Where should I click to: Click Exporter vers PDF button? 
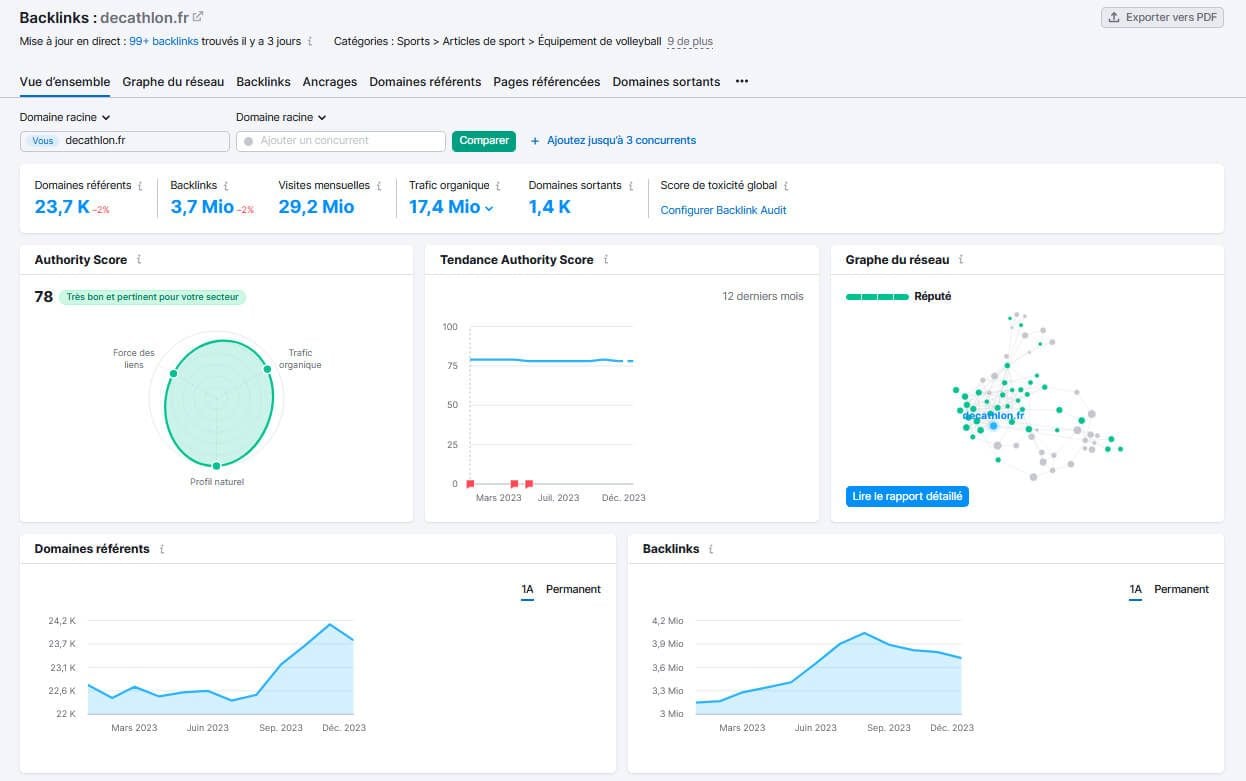[x=1162, y=18]
